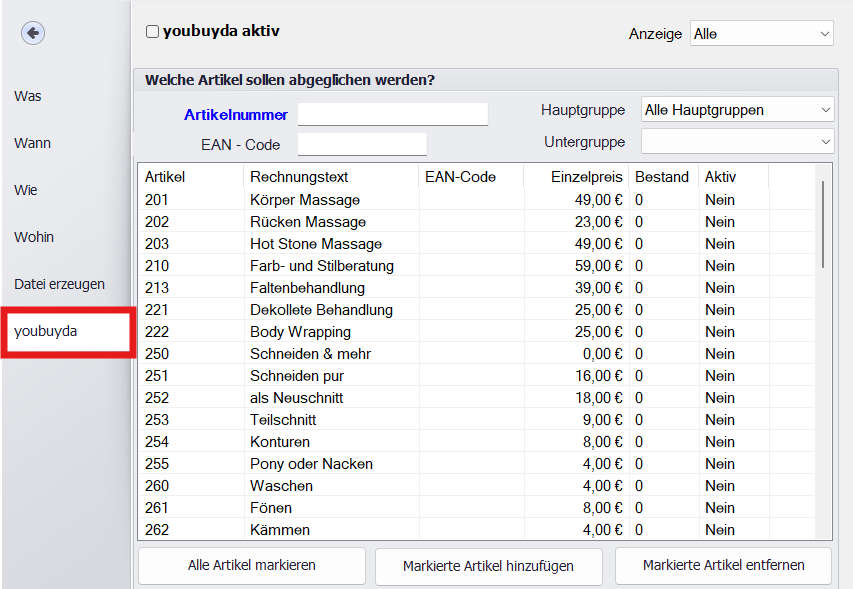
Task: Click the back arrow icon
Action: point(33,33)
